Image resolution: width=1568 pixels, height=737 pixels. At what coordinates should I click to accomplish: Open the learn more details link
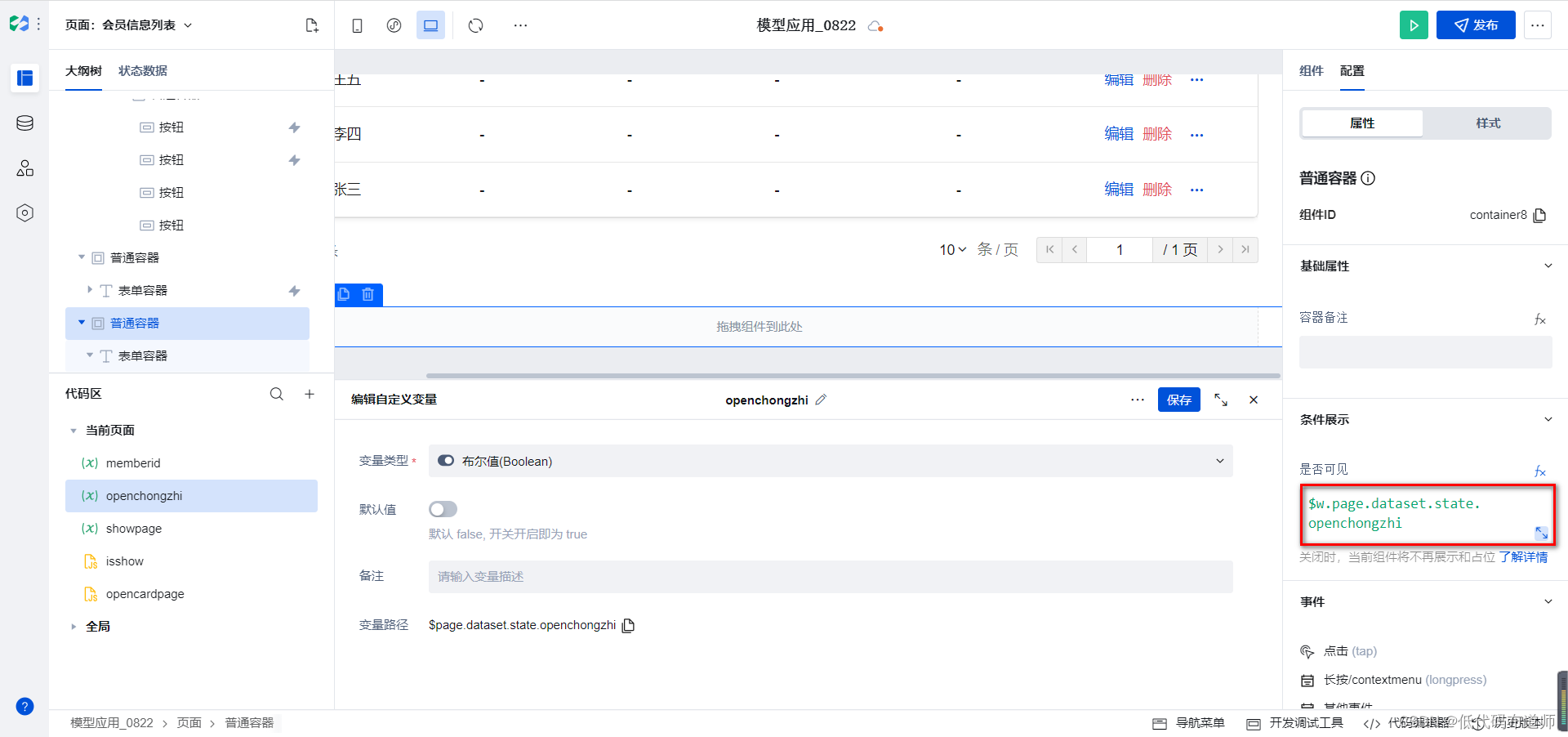tap(1523, 557)
